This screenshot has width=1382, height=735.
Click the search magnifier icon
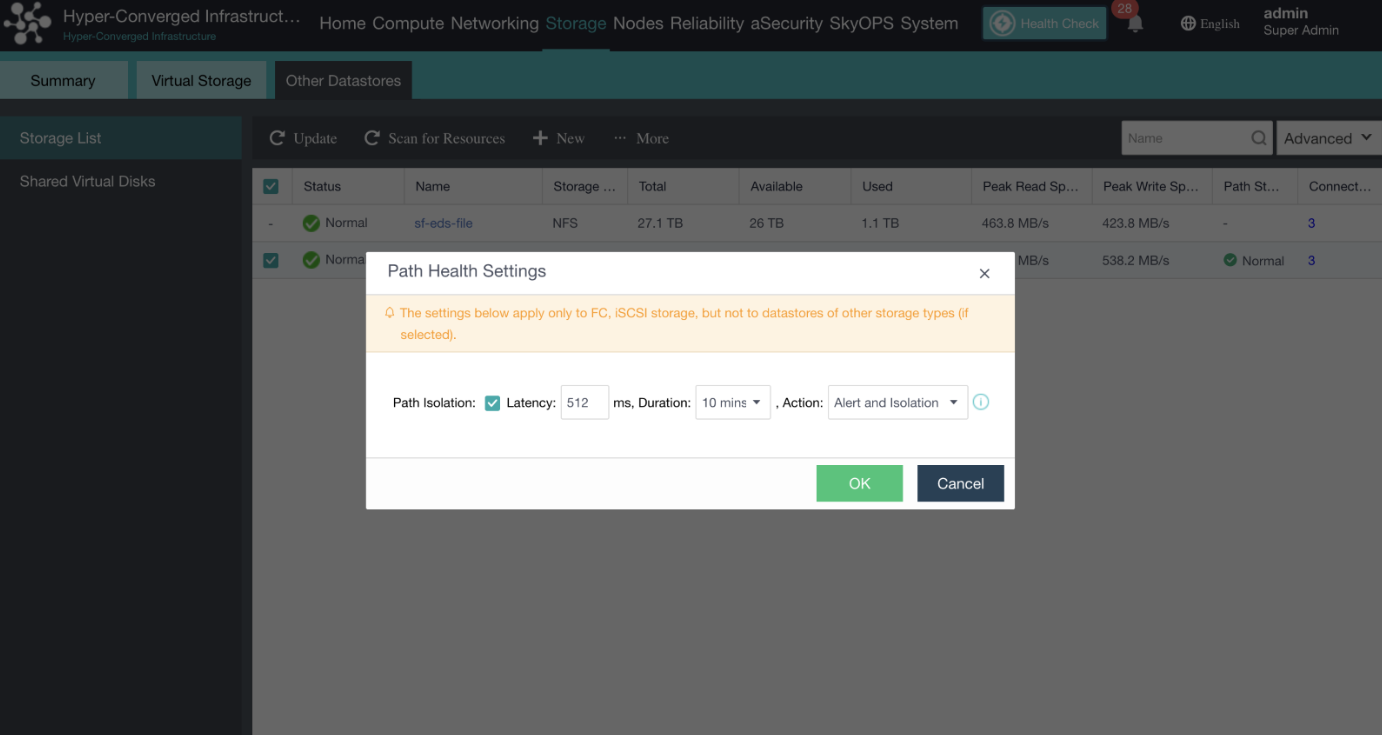pos(1259,138)
